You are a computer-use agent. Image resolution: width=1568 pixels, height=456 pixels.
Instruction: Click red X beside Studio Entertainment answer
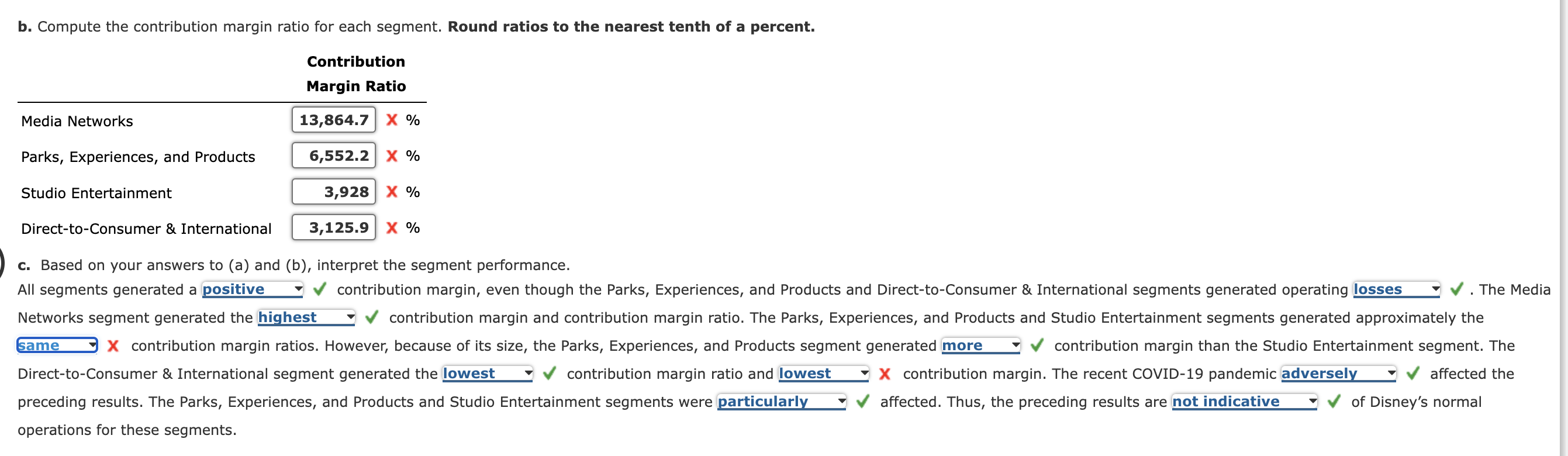point(391,192)
